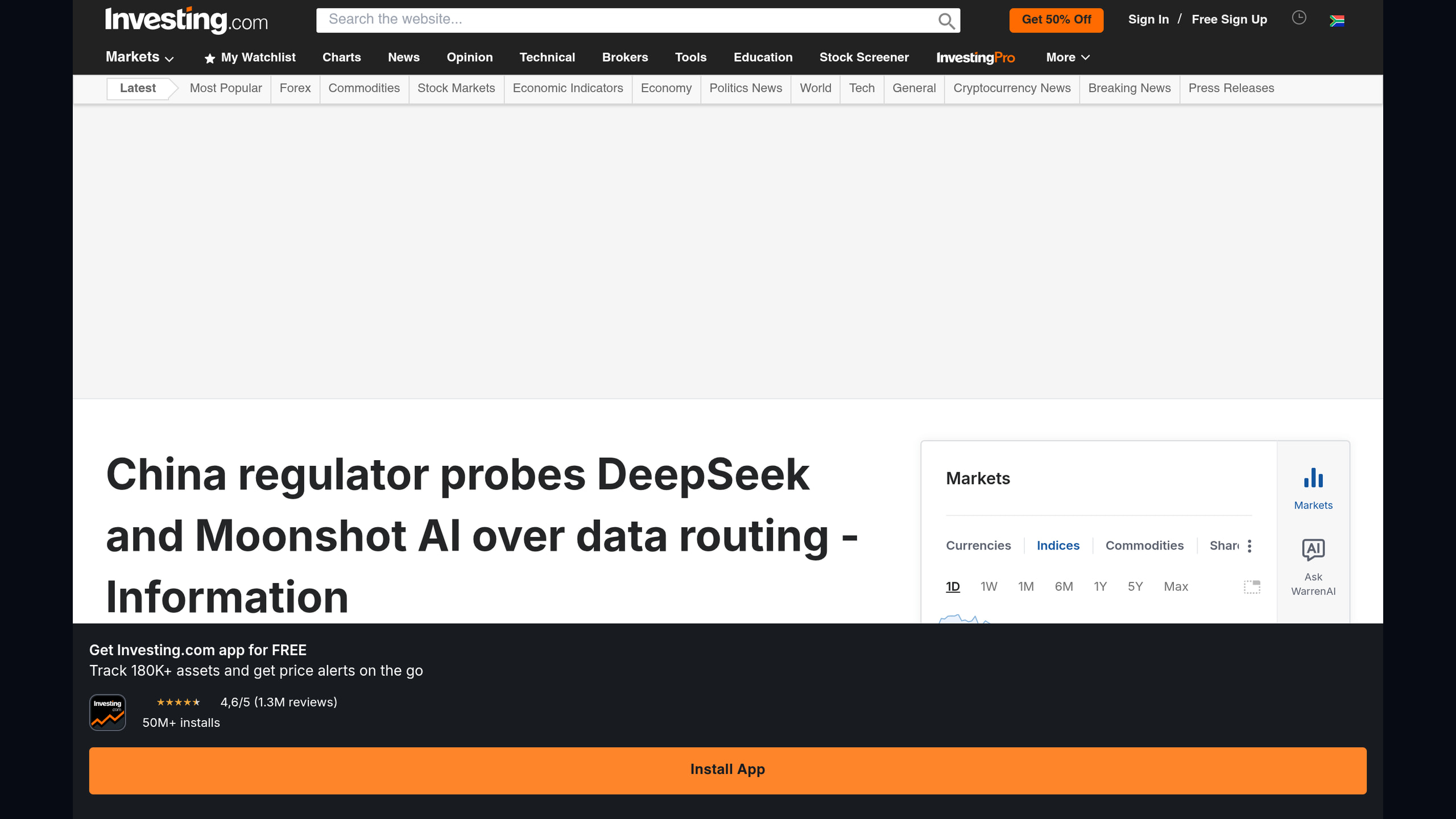Select the 1M chart range
The height and width of the screenshot is (819, 1456).
(1025, 586)
